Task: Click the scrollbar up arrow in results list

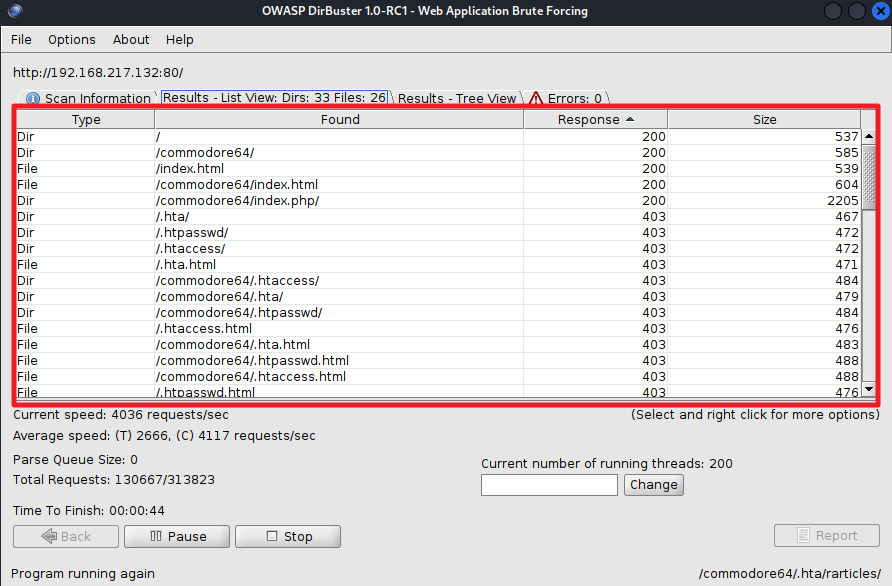Action: pyautogui.click(x=869, y=136)
